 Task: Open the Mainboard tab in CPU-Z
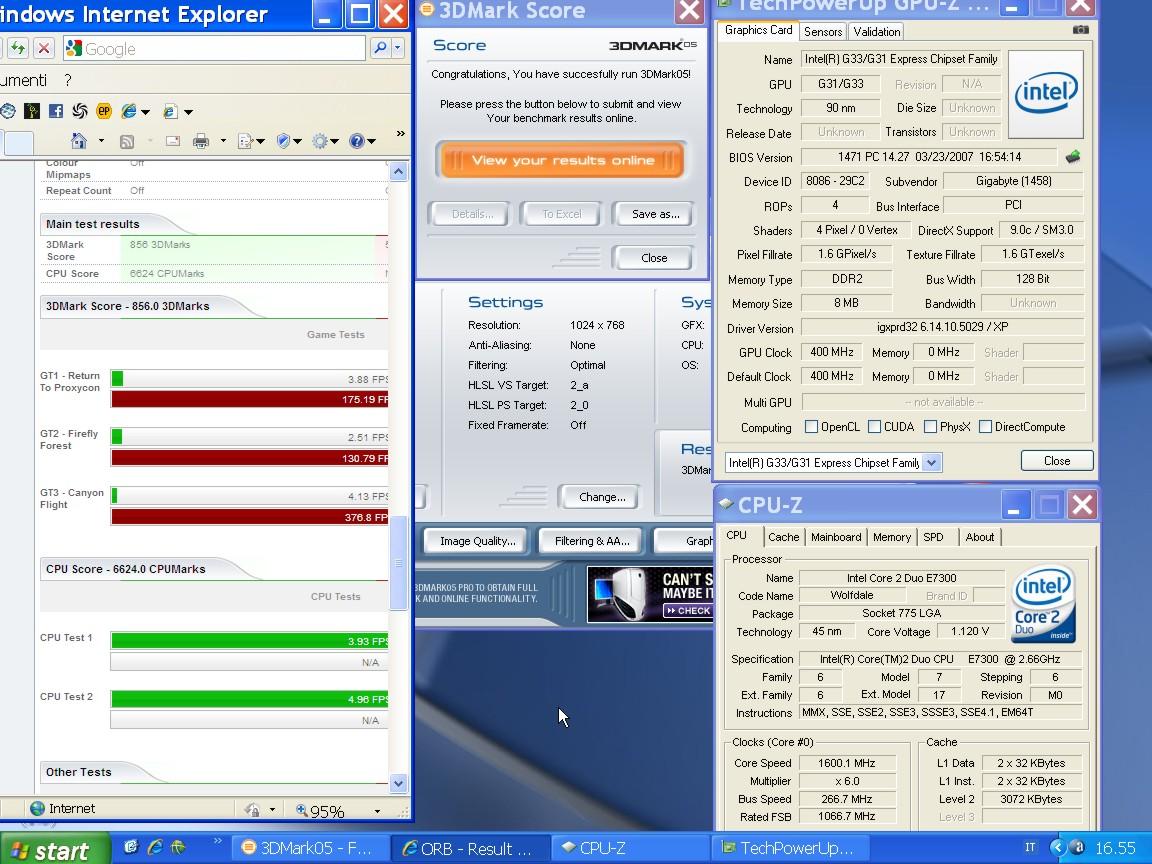point(836,537)
